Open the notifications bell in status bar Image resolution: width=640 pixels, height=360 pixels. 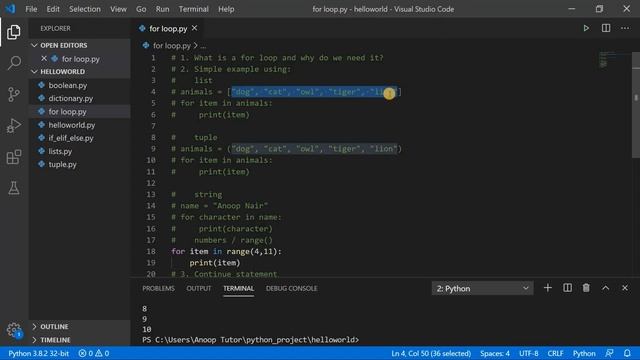(x=627, y=353)
